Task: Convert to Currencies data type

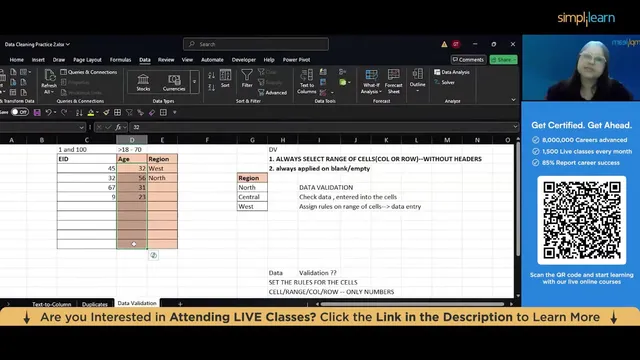Action: tap(174, 82)
